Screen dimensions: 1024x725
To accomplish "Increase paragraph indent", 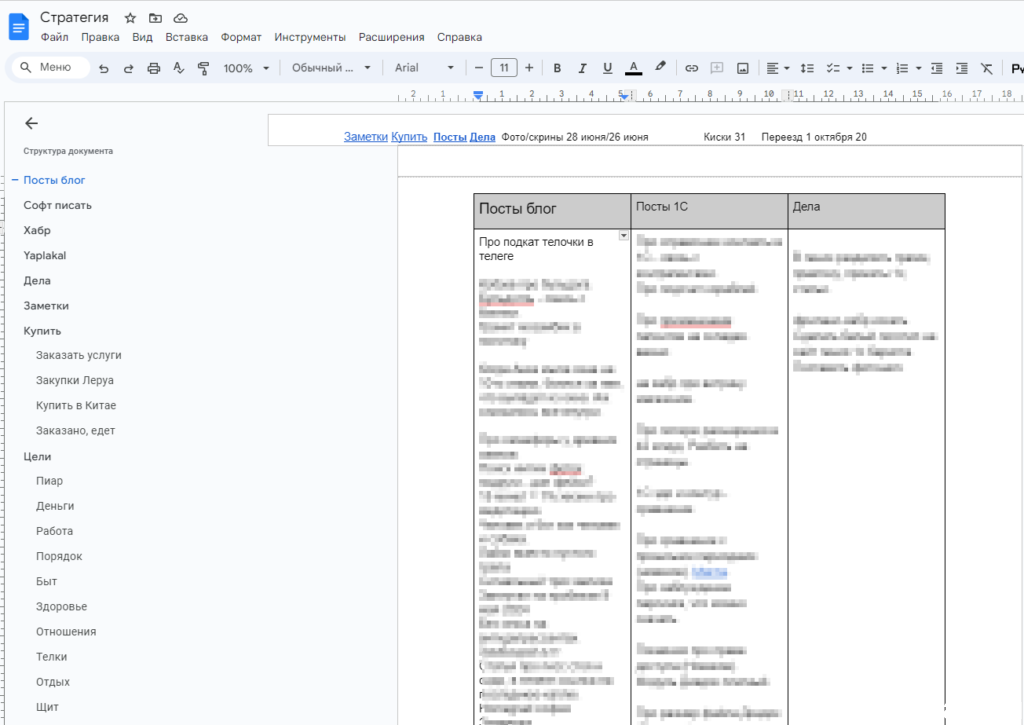I will tap(961, 68).
